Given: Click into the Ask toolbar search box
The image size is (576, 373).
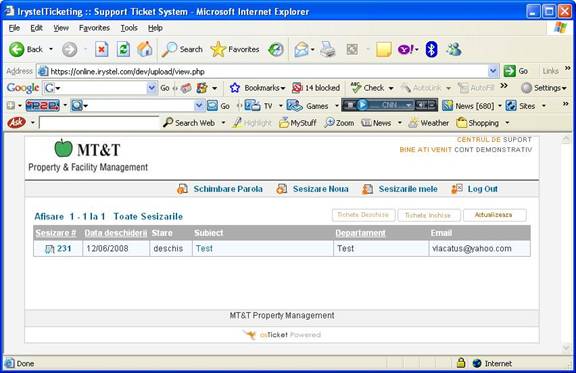Looking at the screenshot, I should pos(99,123).
